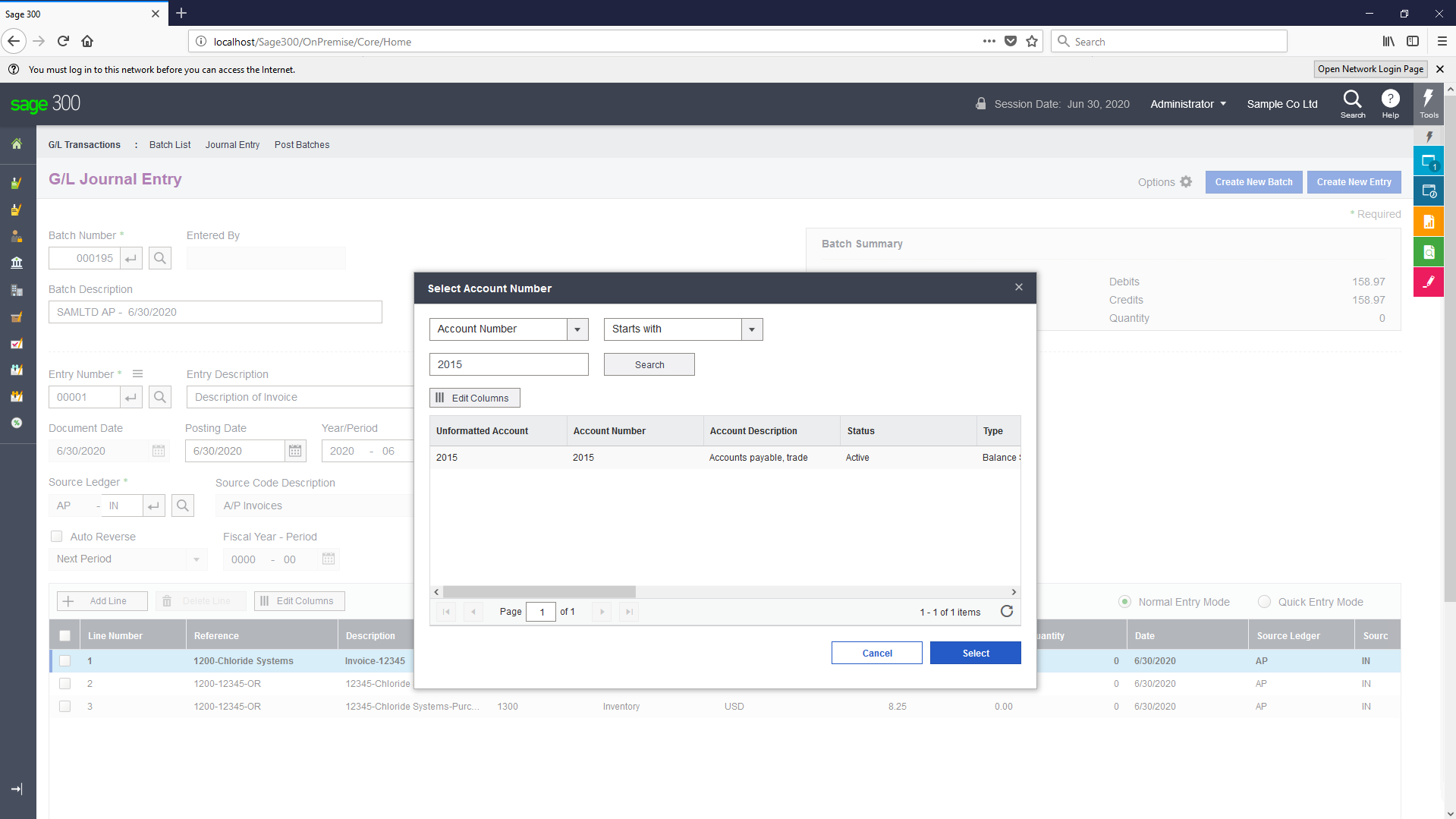Click the dialog page number field
Viewport: 1456px width, 819px height.
542,613
